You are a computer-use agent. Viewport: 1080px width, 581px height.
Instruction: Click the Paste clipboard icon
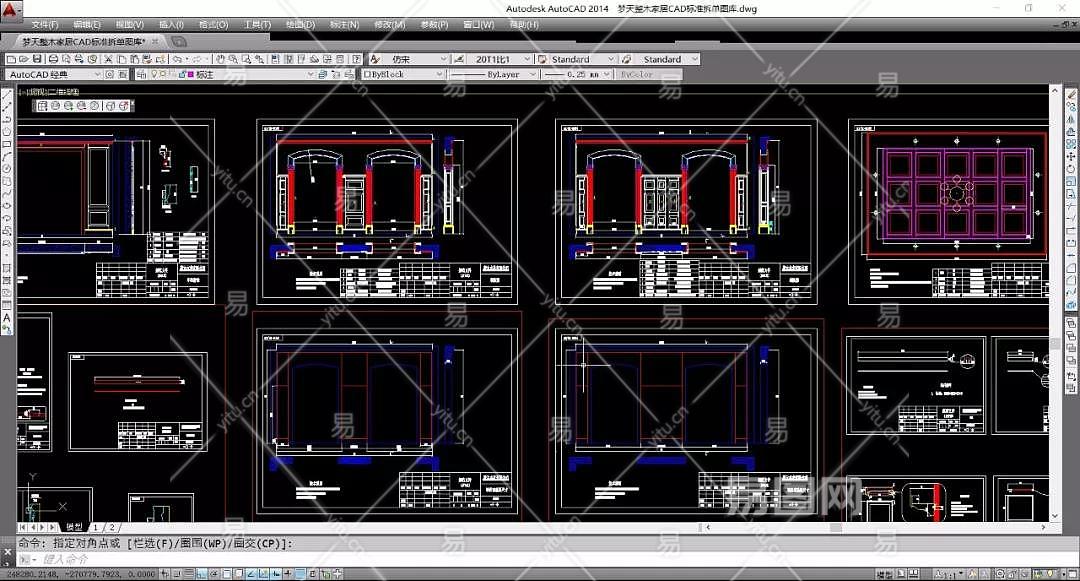(134, 59)
